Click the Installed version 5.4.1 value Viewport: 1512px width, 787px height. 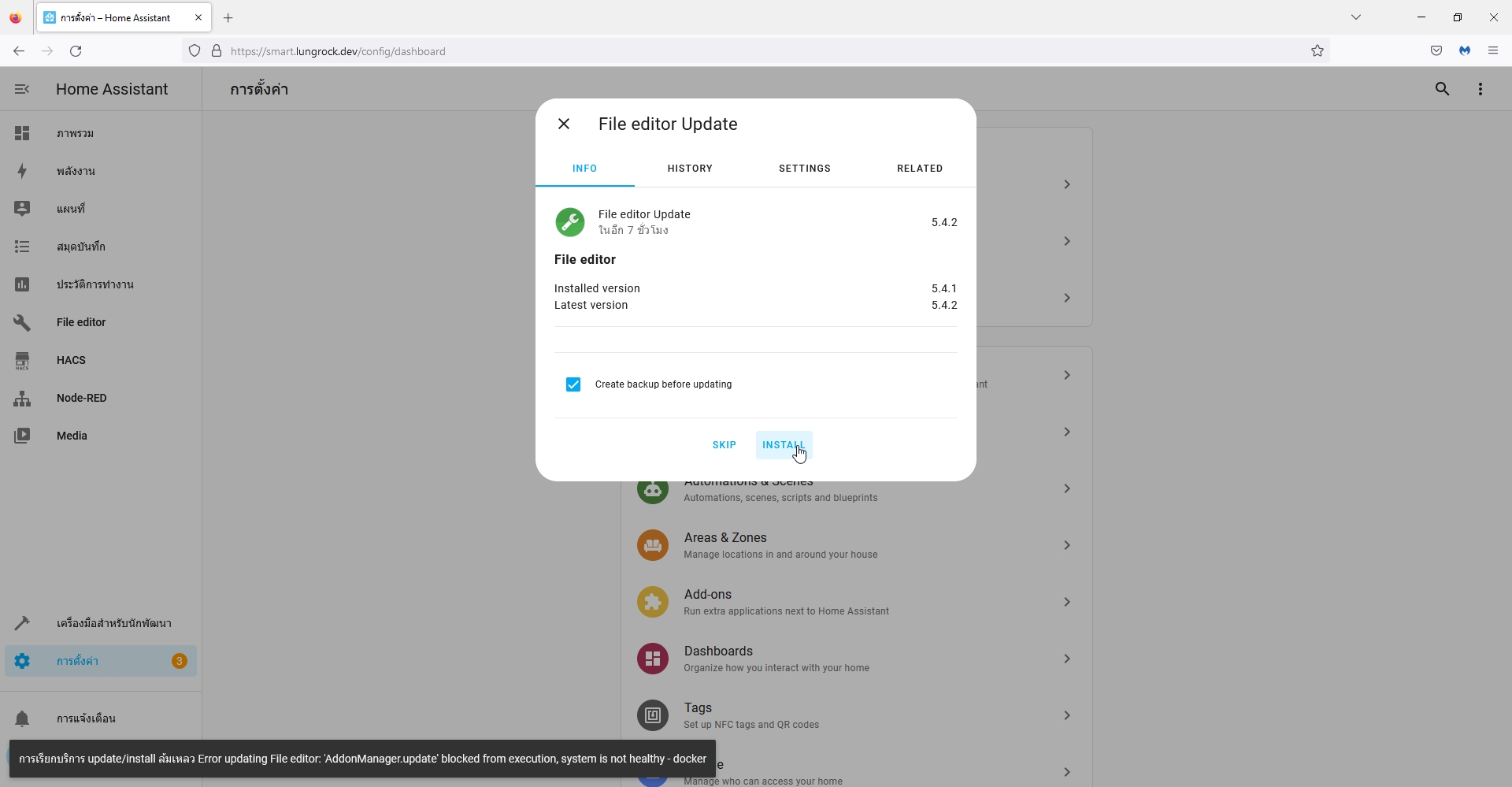[x=944, y=288]
